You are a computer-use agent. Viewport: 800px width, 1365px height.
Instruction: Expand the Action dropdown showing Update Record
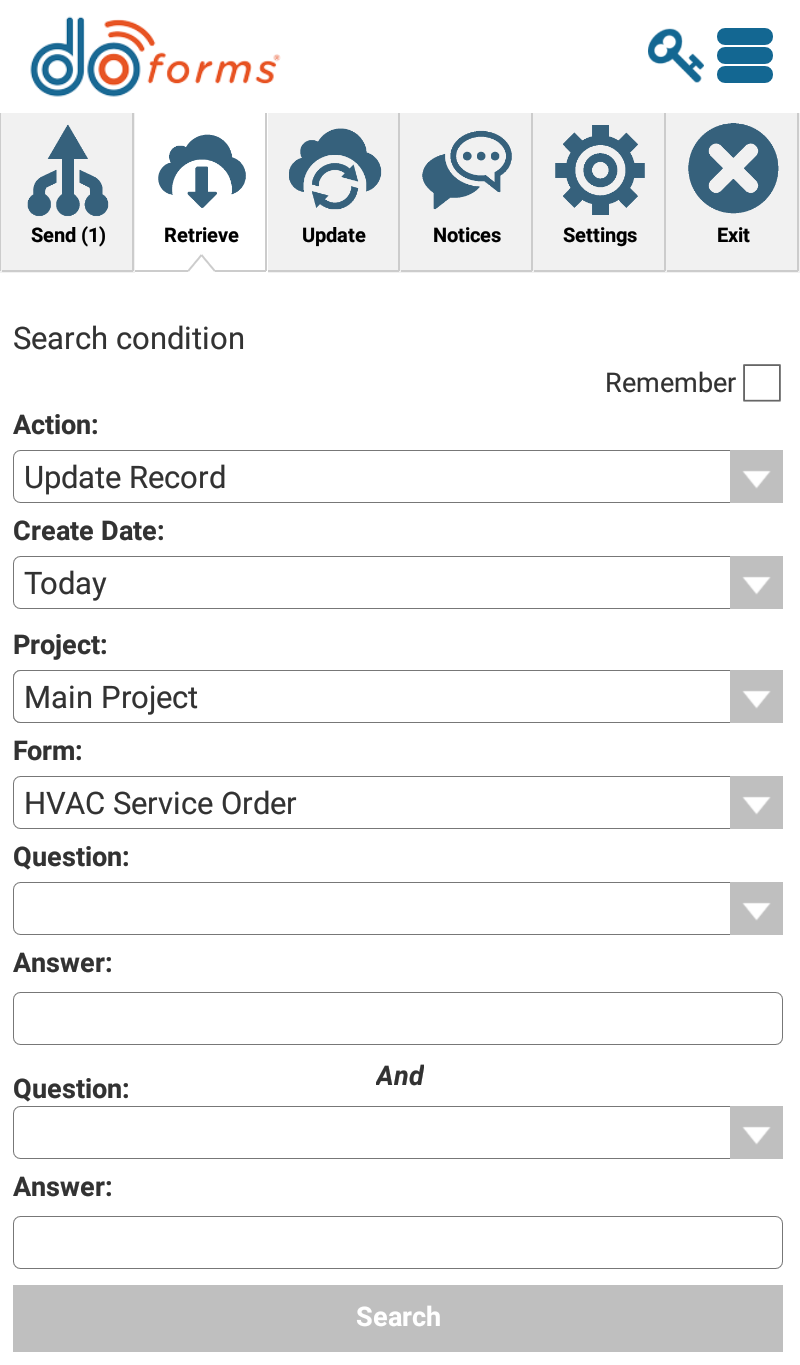(398, 477)
